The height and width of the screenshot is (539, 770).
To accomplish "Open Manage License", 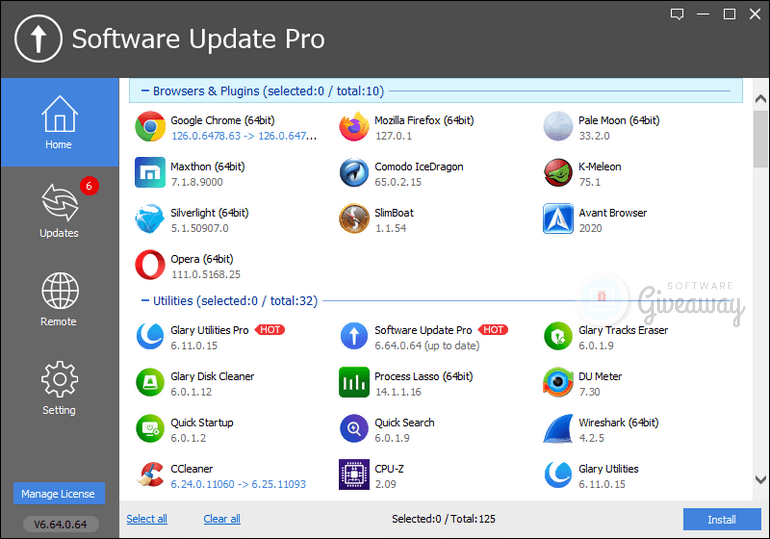I will 59,494.
